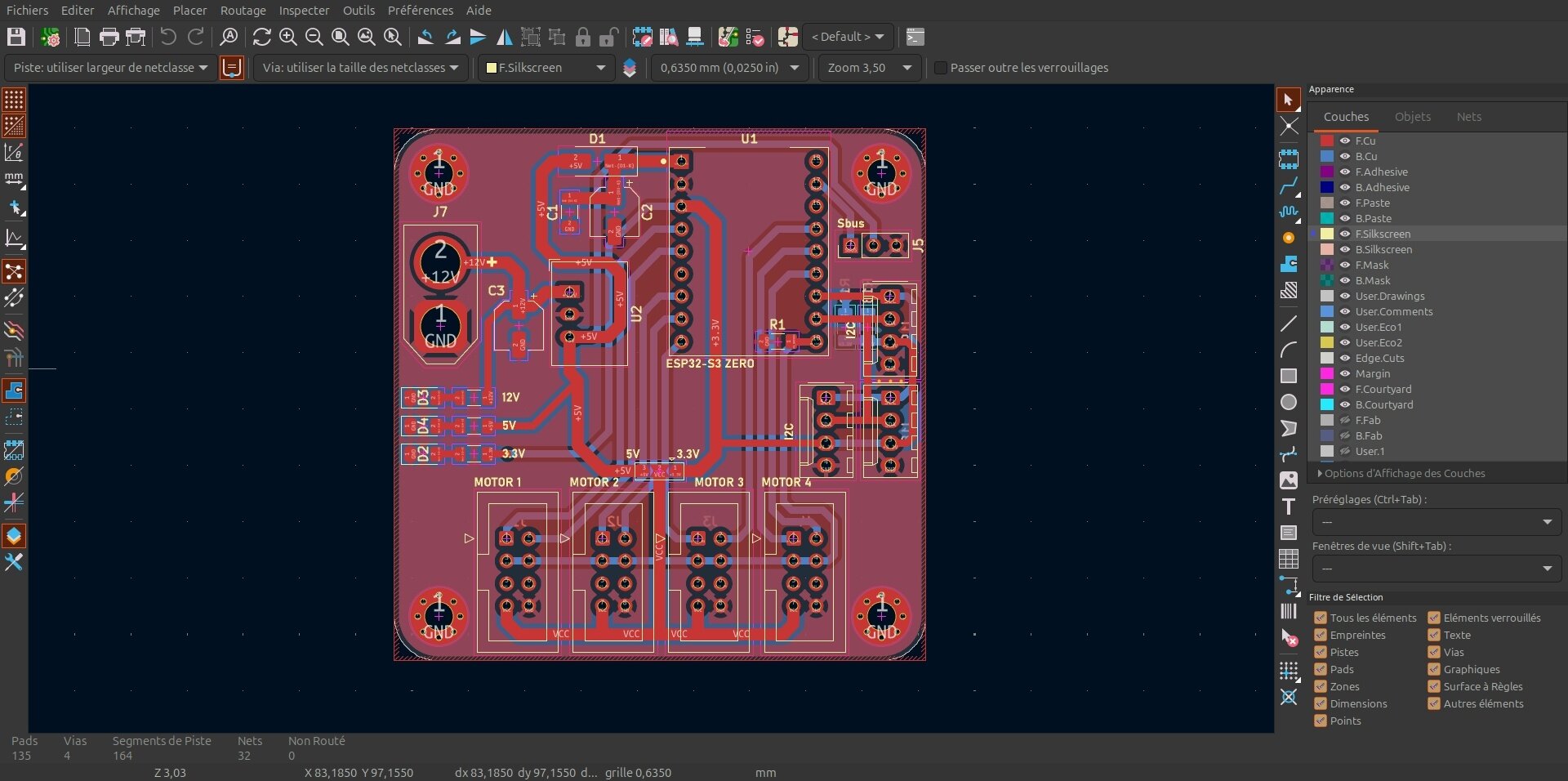Viewport: 1568px width, 781px height.
Task: Select the Add via tool
Action: pos(1289,238)
